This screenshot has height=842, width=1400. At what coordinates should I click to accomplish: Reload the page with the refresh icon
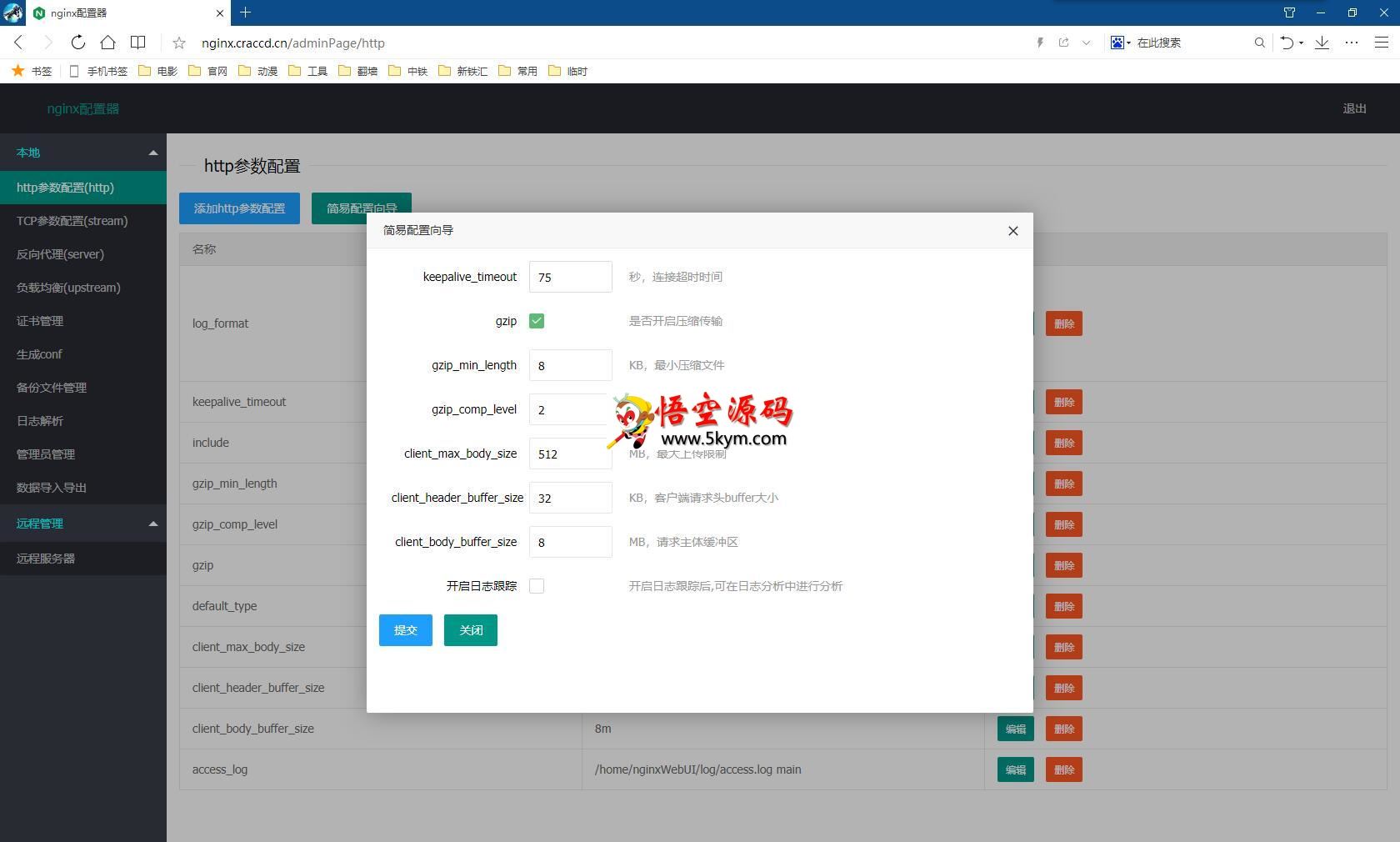[77, 43]
